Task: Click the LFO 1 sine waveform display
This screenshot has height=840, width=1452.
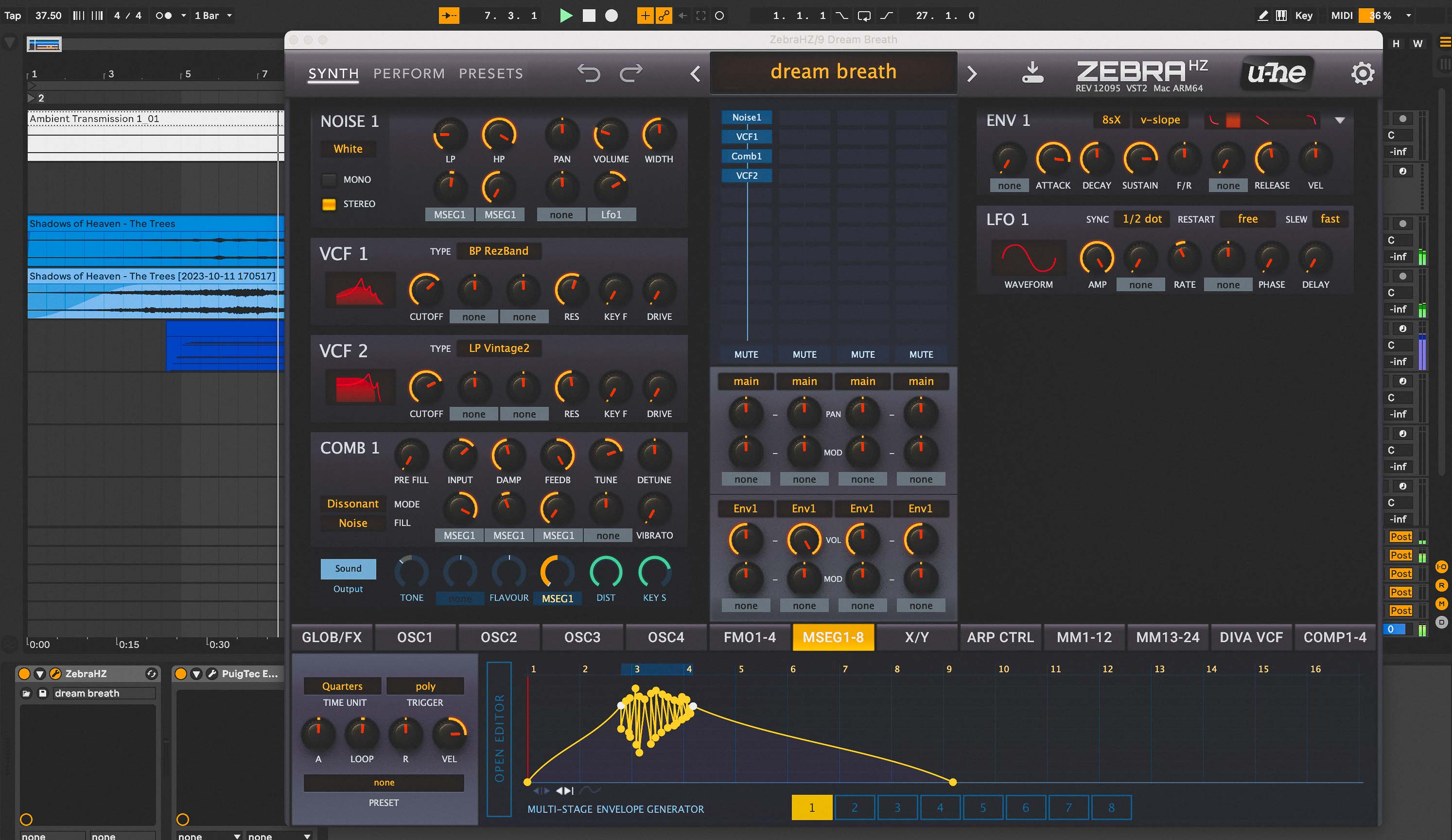Action: pyautogui.click(x=1029, y=258)
